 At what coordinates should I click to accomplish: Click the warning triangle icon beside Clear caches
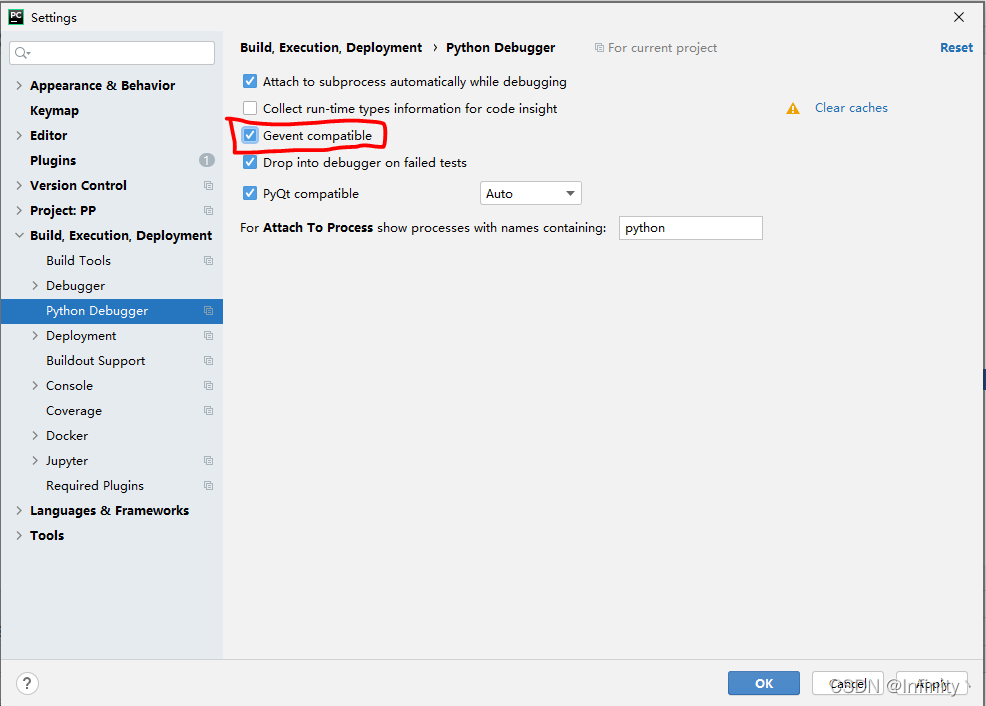point(793,108)
